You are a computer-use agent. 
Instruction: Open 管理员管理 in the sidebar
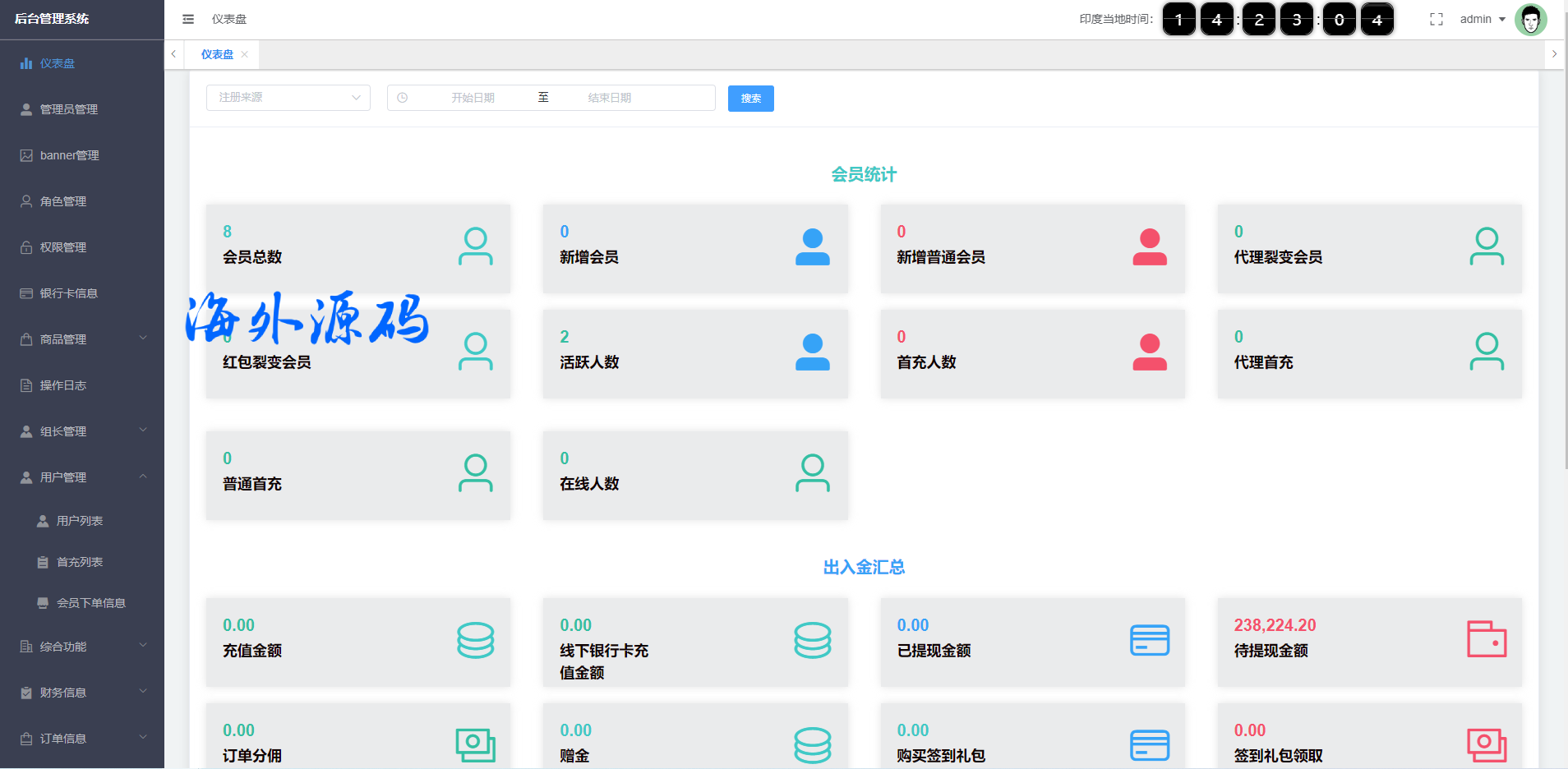(x=69, y=109)
